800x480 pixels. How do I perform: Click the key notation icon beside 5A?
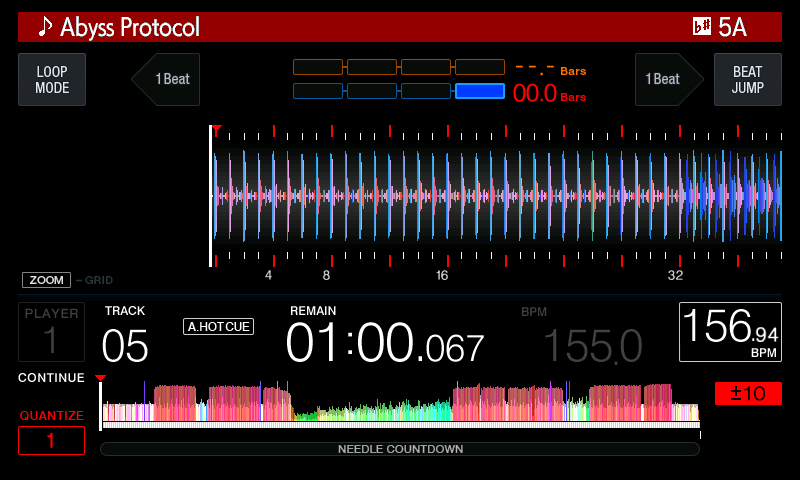pyautogui.click(x=702, y=27)
